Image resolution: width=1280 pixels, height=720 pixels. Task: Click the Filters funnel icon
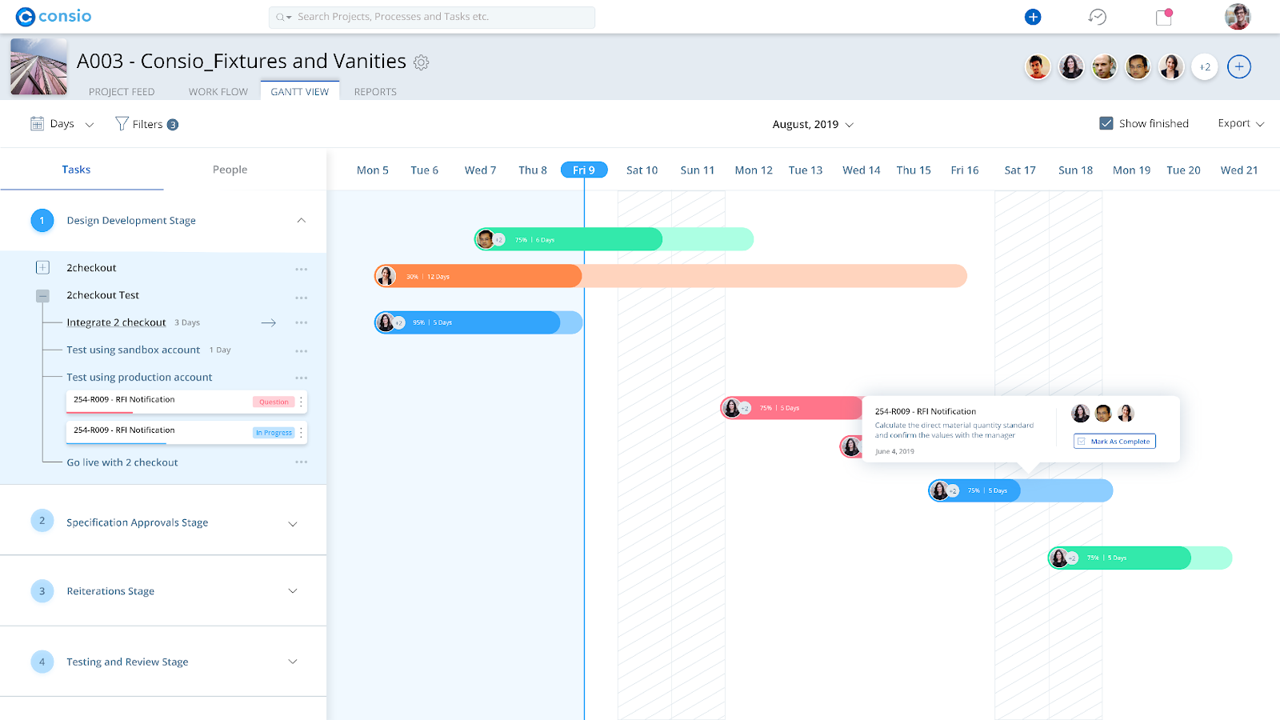coord(122,124)
